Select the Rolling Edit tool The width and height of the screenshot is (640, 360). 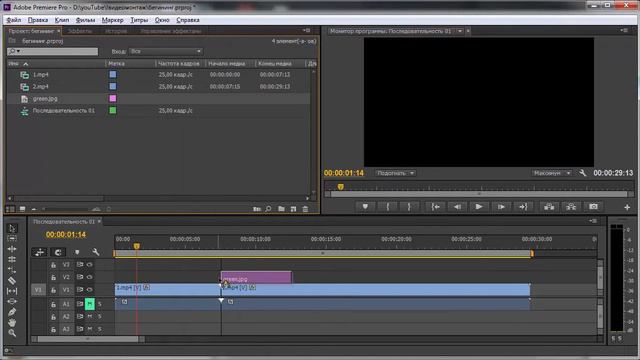click(12, 259)
